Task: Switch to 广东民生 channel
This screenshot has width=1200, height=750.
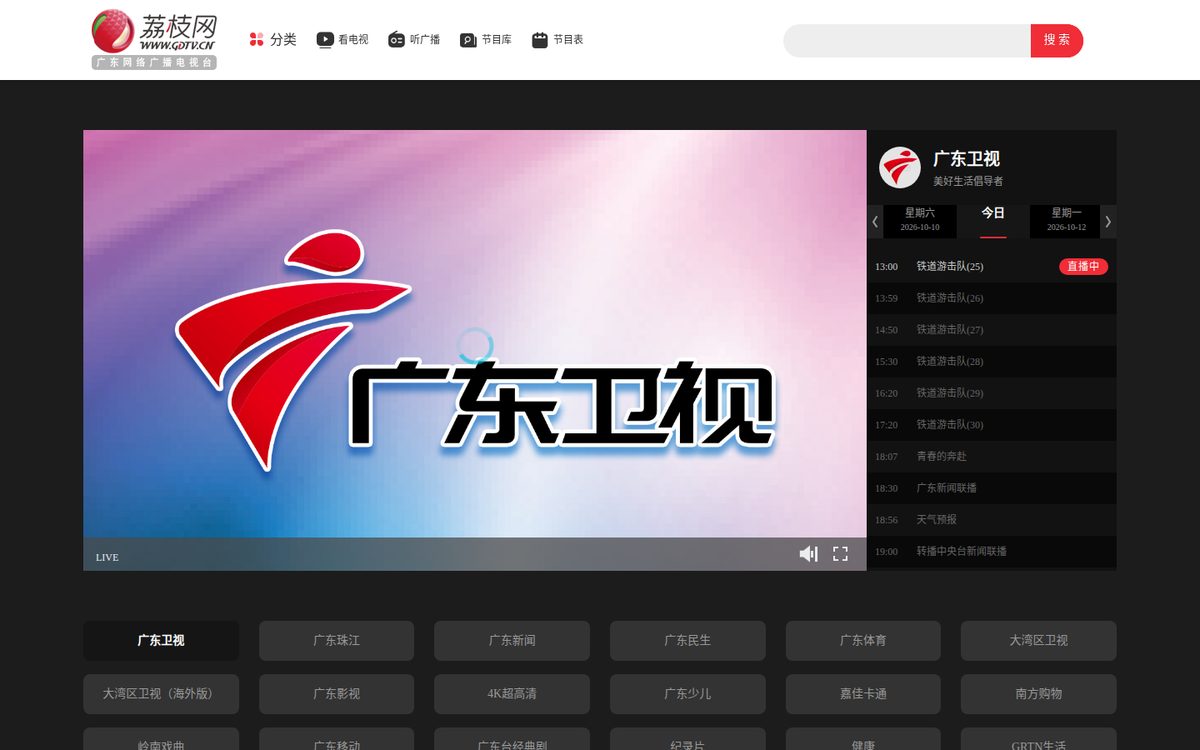Action: click(x=688, y=640)
